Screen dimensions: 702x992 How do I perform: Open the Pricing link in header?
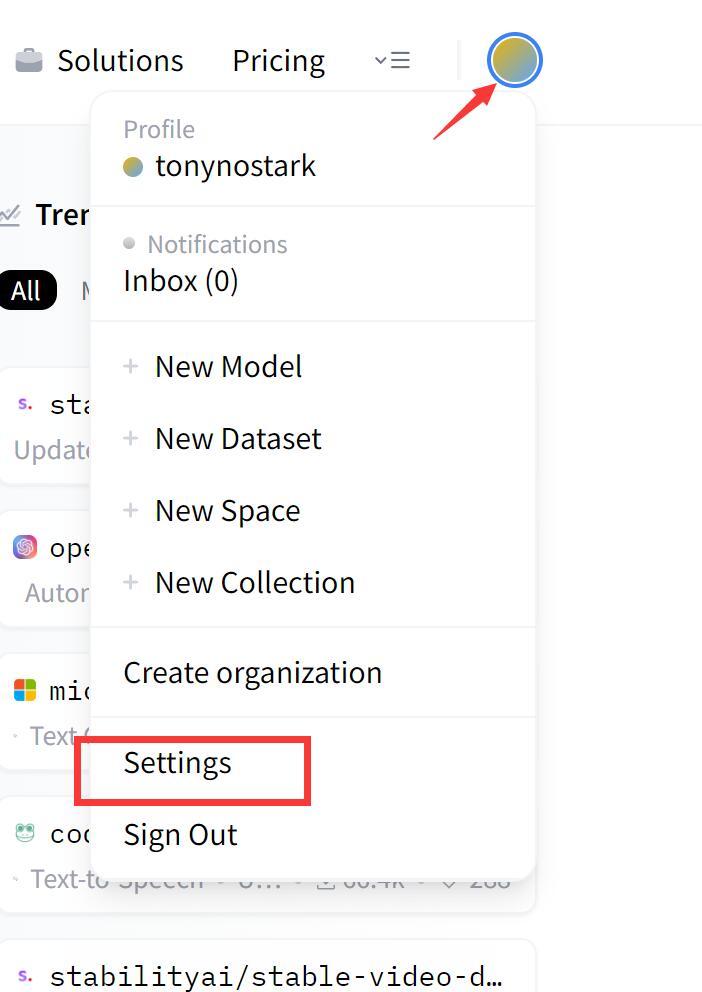(x=279, y=61)
